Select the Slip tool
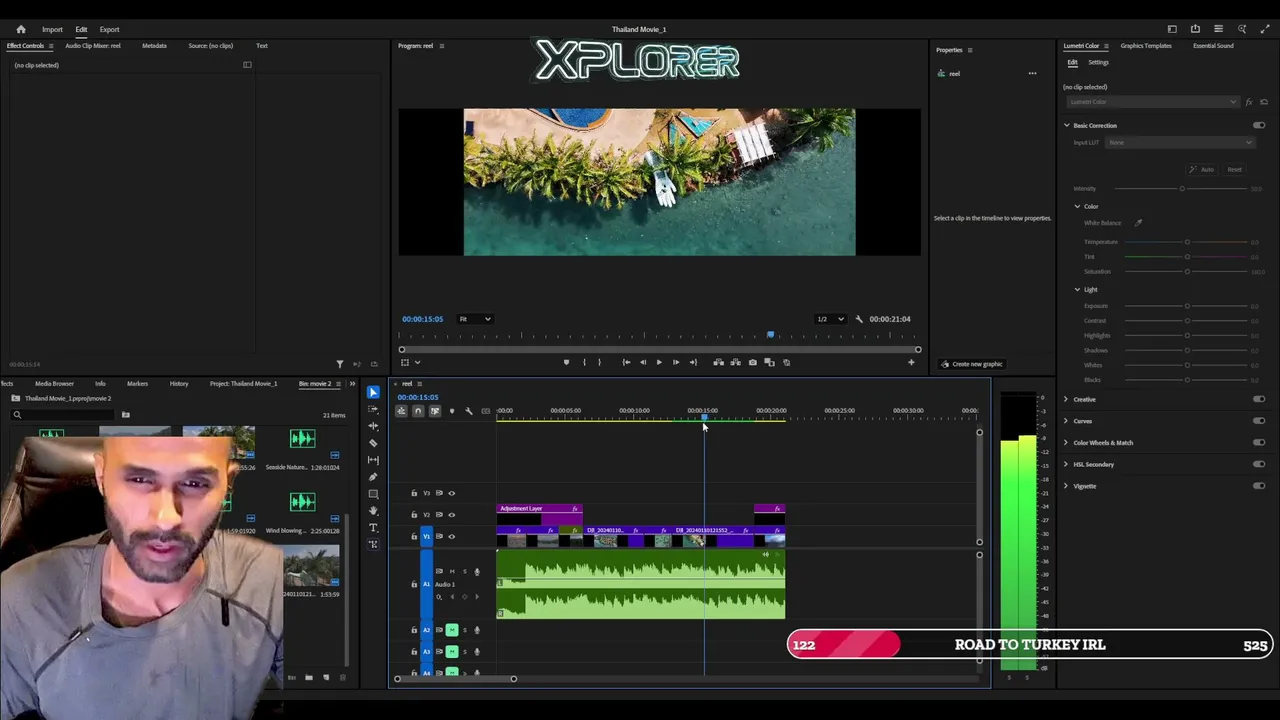The height and width of the screenshot is (720, 1280). [373, 460]
